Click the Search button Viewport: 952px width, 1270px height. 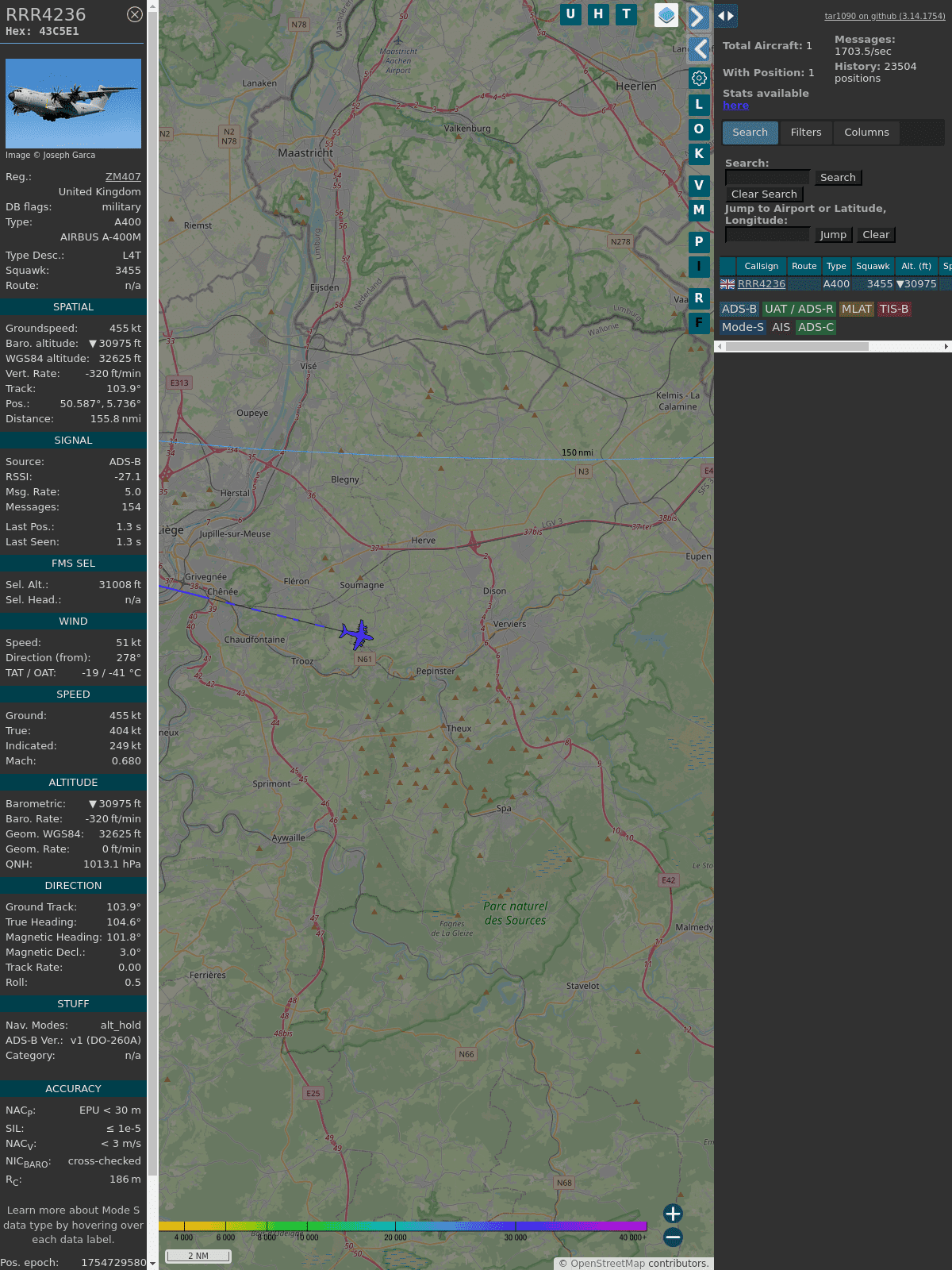point(838,178)
